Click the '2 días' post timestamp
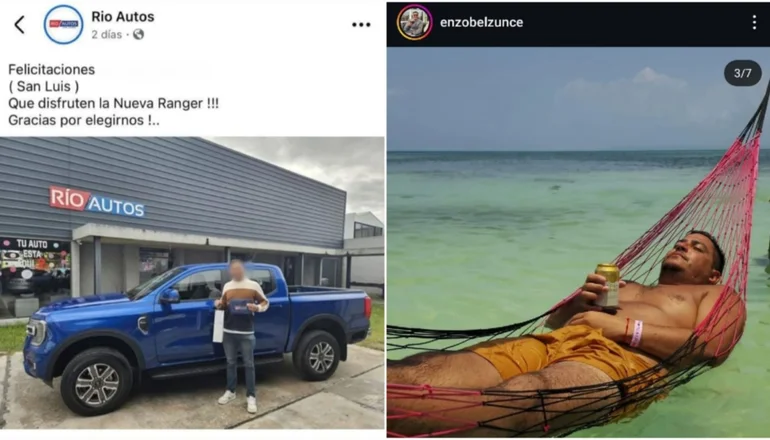770x440 pixels. [107, 34]
